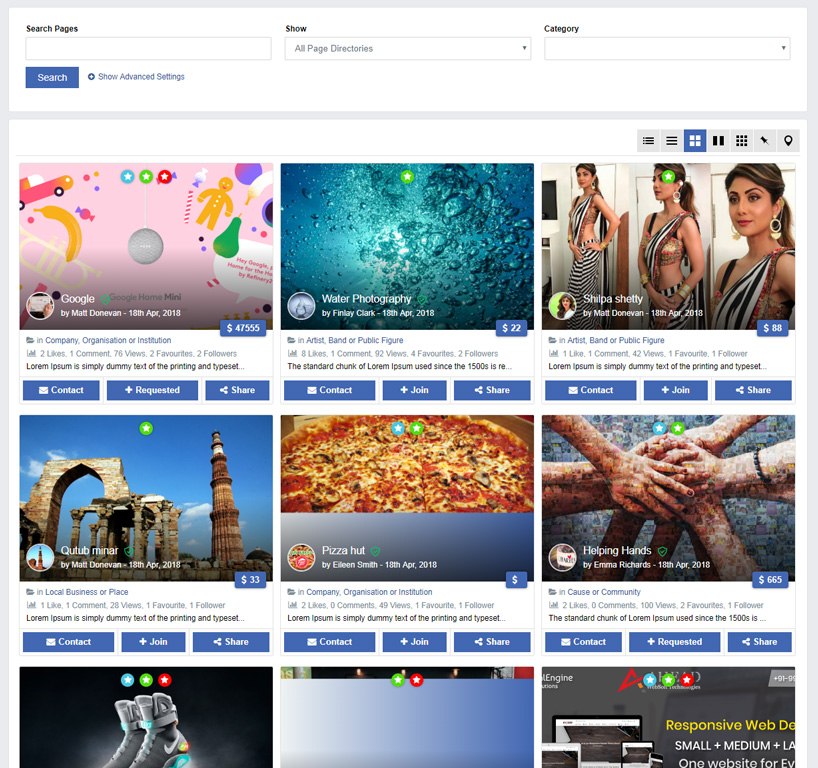The image size is (818, 768).
Task: Join the Water Photography page
Action: (414, 390)
